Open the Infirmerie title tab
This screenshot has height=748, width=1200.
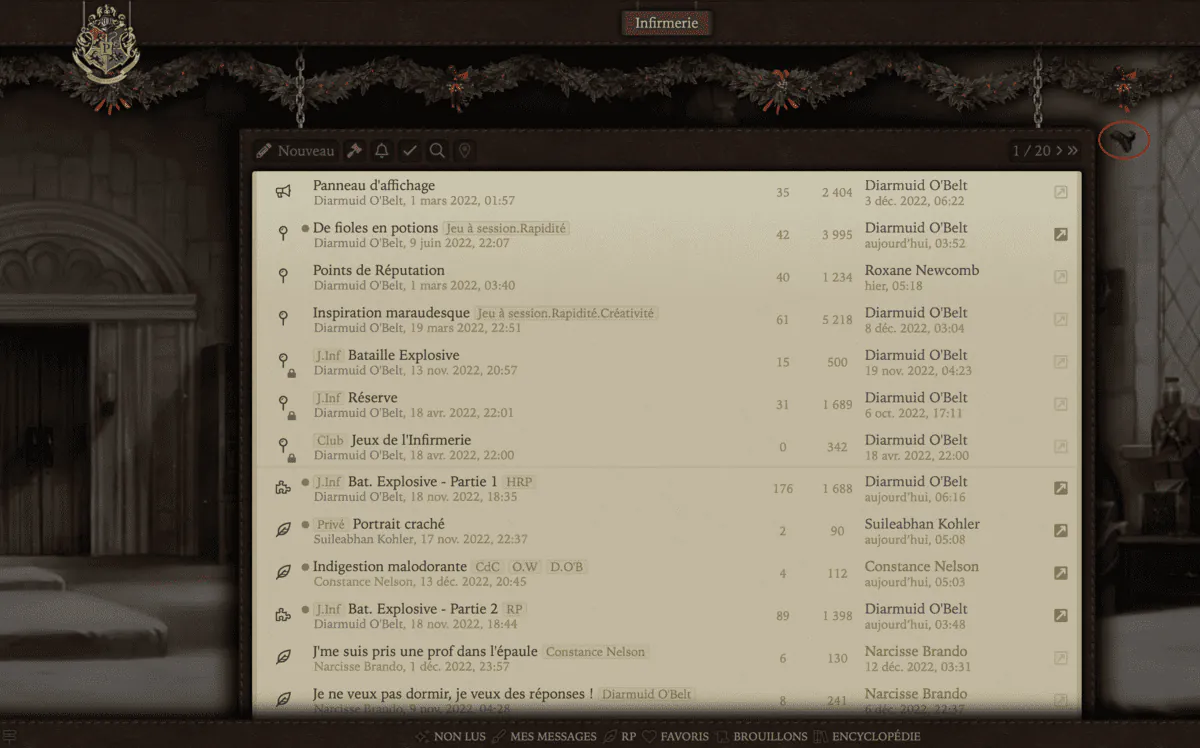coord(667,22)
